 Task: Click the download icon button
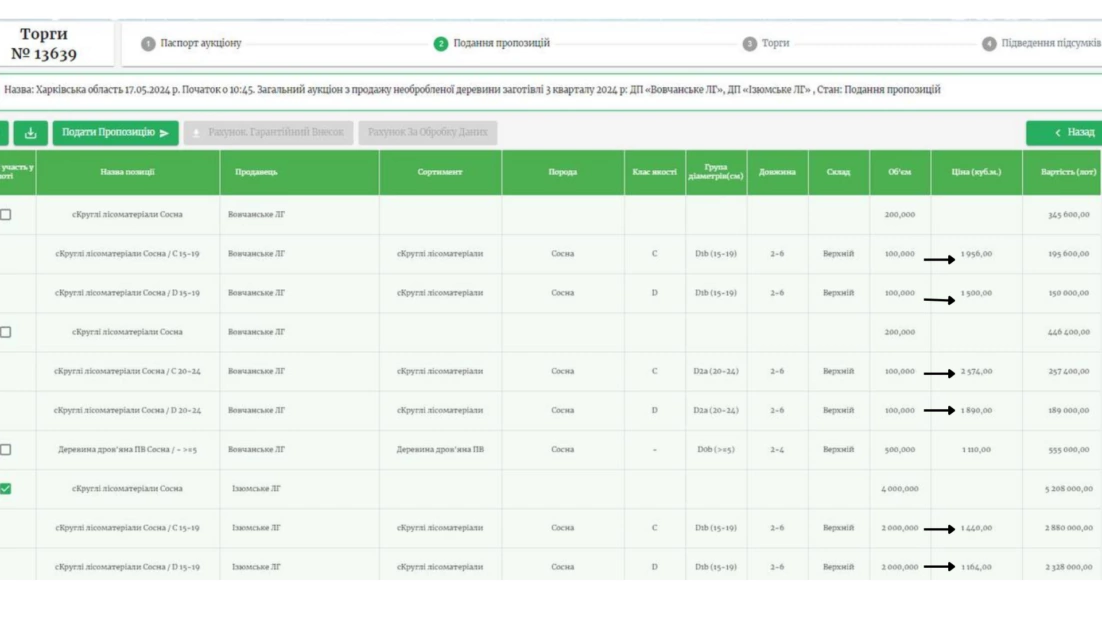coord(30,133)
